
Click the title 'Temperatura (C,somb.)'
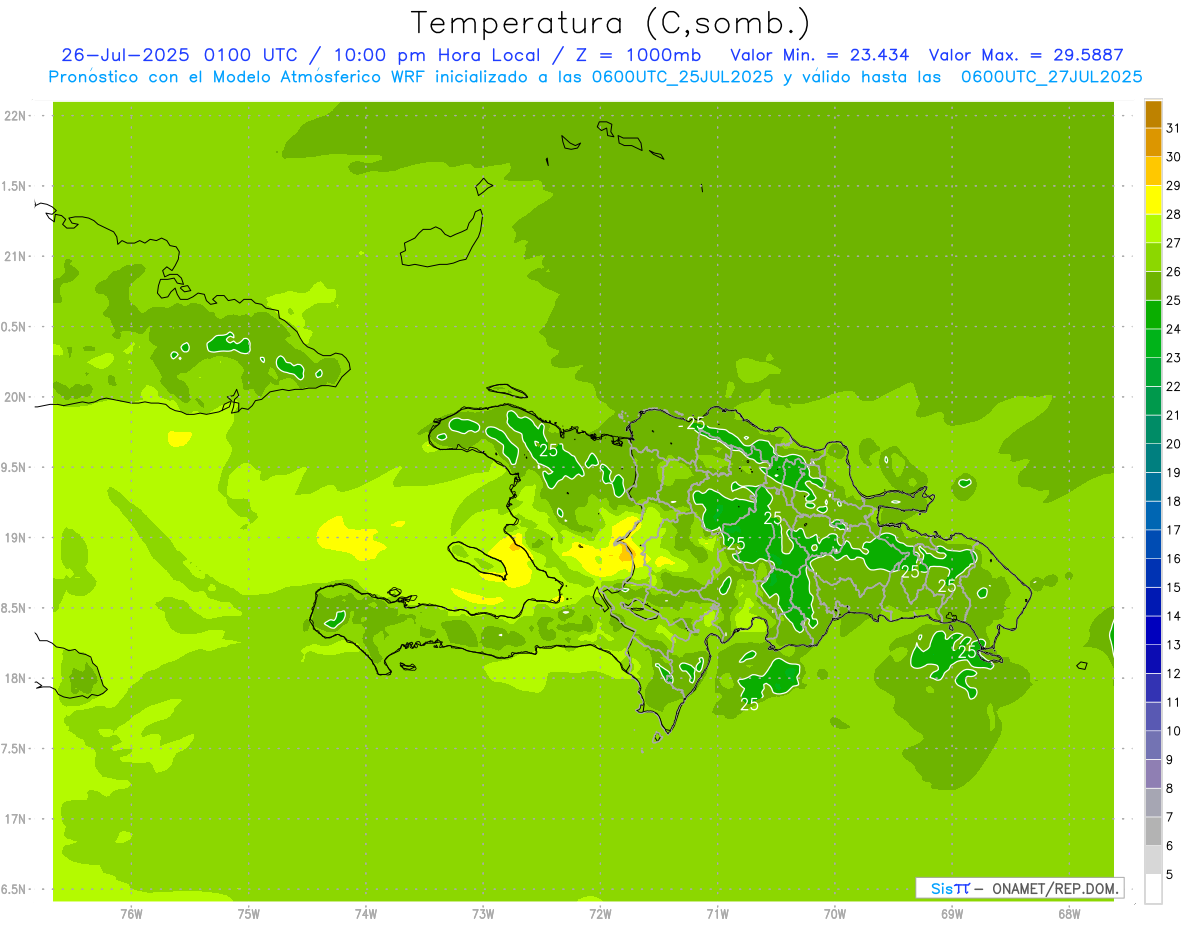click(610, 23)
